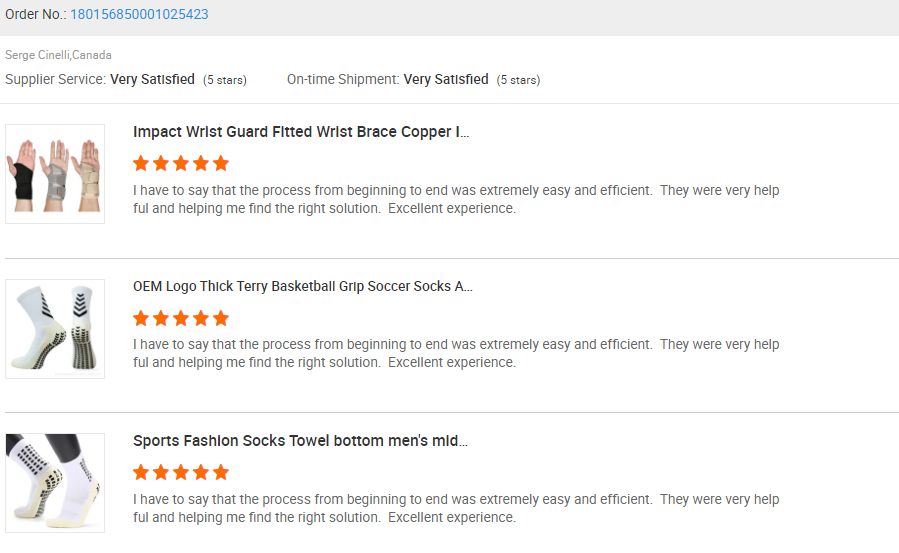Click the third star of the Wrist Guard rating
This screenshot has height=553, width=899.
(x=181, y=164)
